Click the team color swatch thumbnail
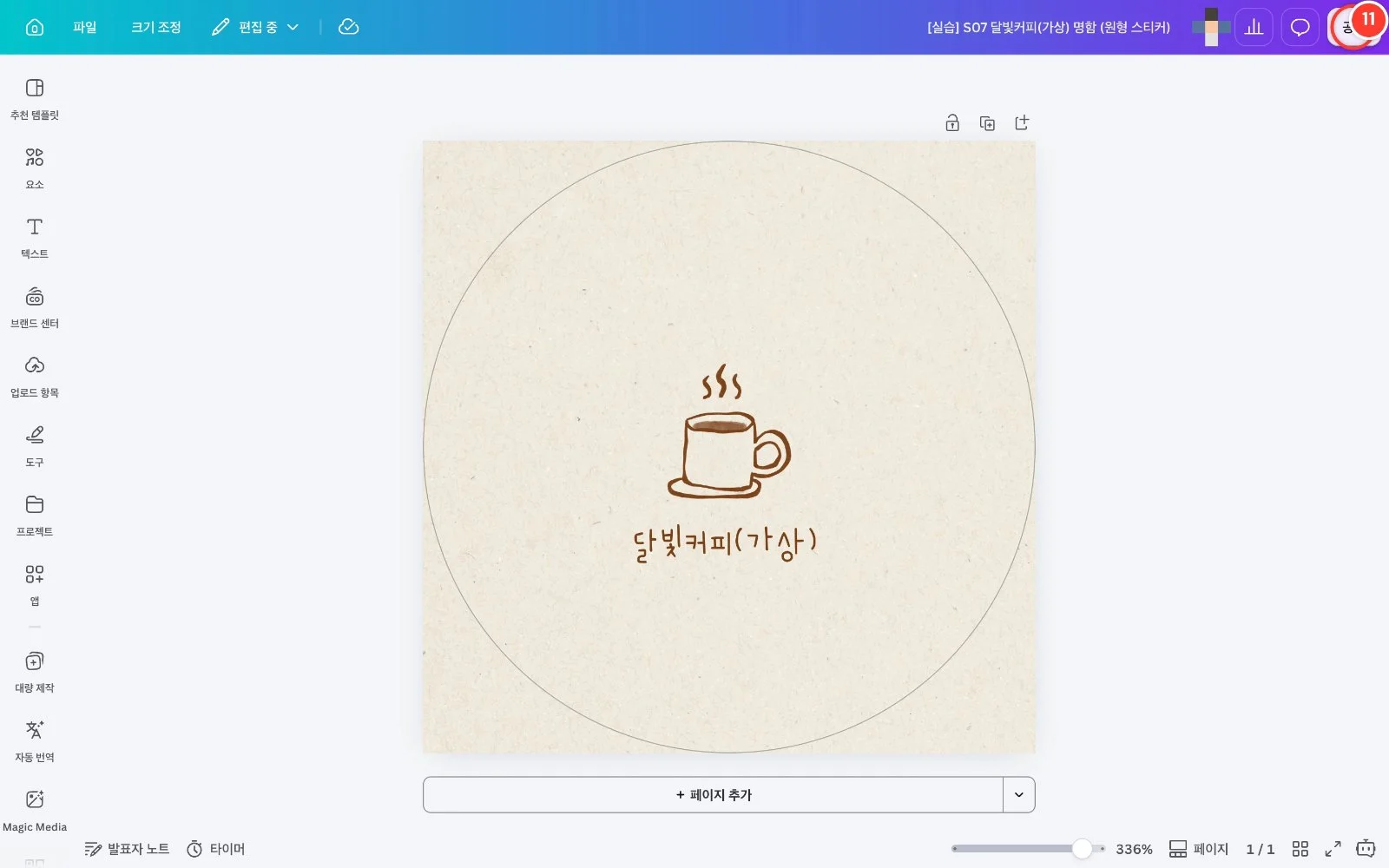Image resolution: width=1389 pixels, height=868 pixels. pyautogui.click(x=1211, y=27)
